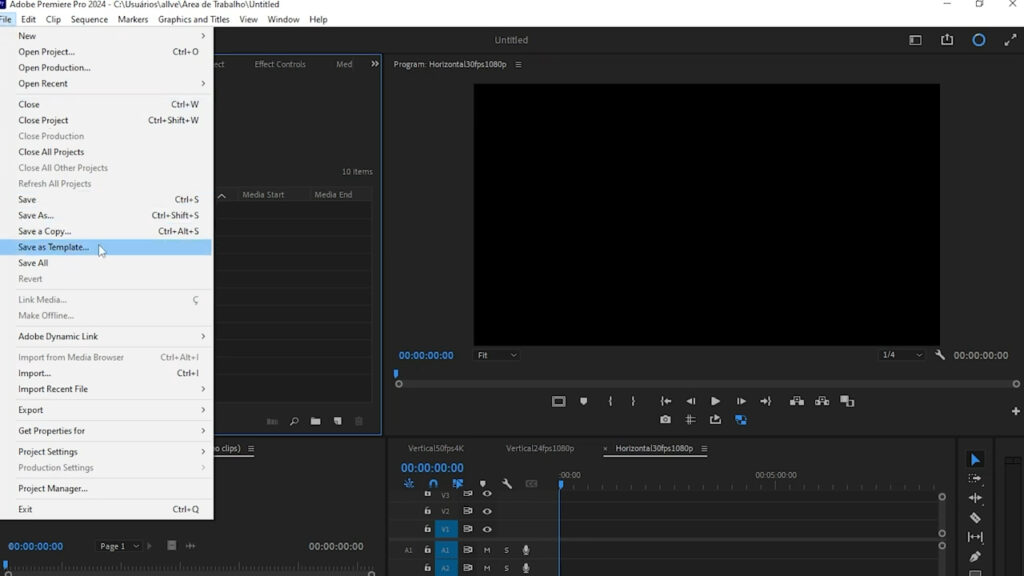Enable voice-over record on A1

526,550
